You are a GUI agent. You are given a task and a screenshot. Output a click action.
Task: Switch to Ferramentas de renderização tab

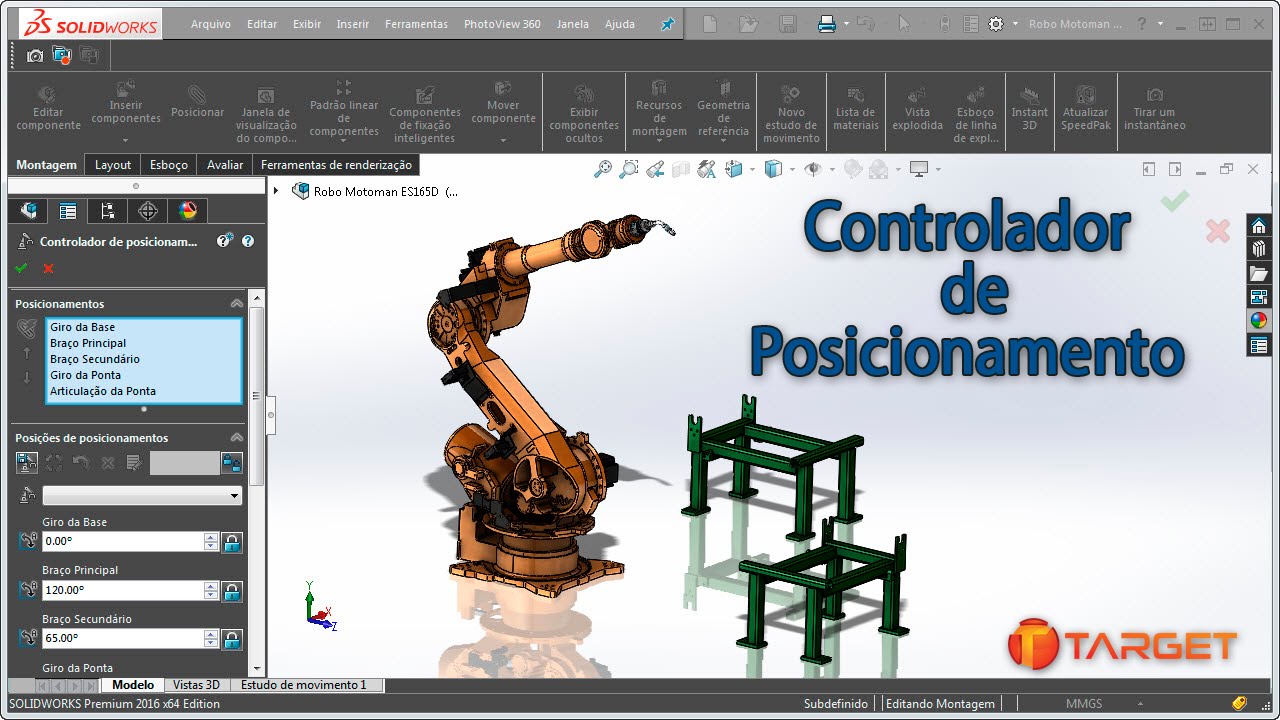pos(336,165)
